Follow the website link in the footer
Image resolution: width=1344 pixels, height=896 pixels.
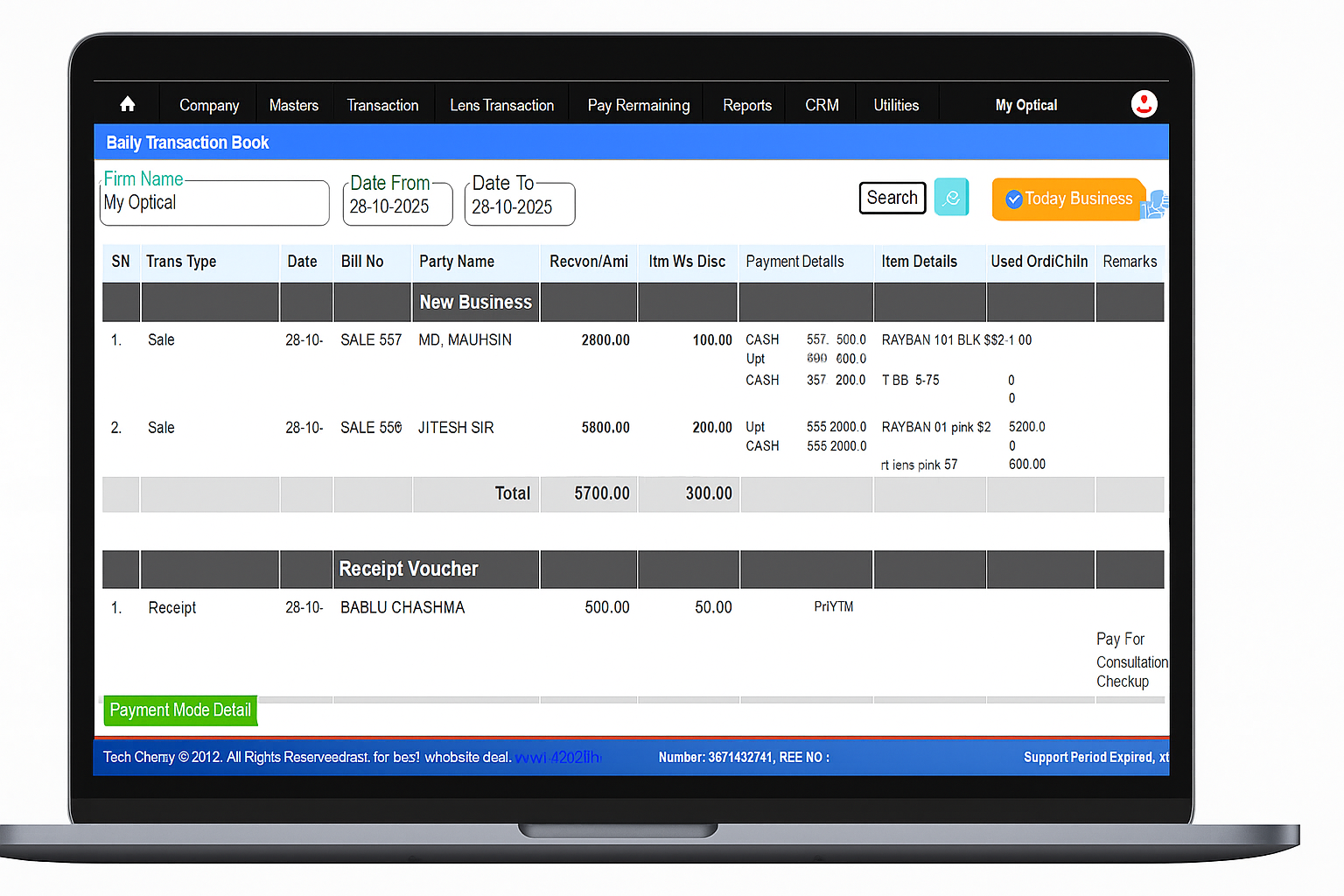click(x=557, y=757)
